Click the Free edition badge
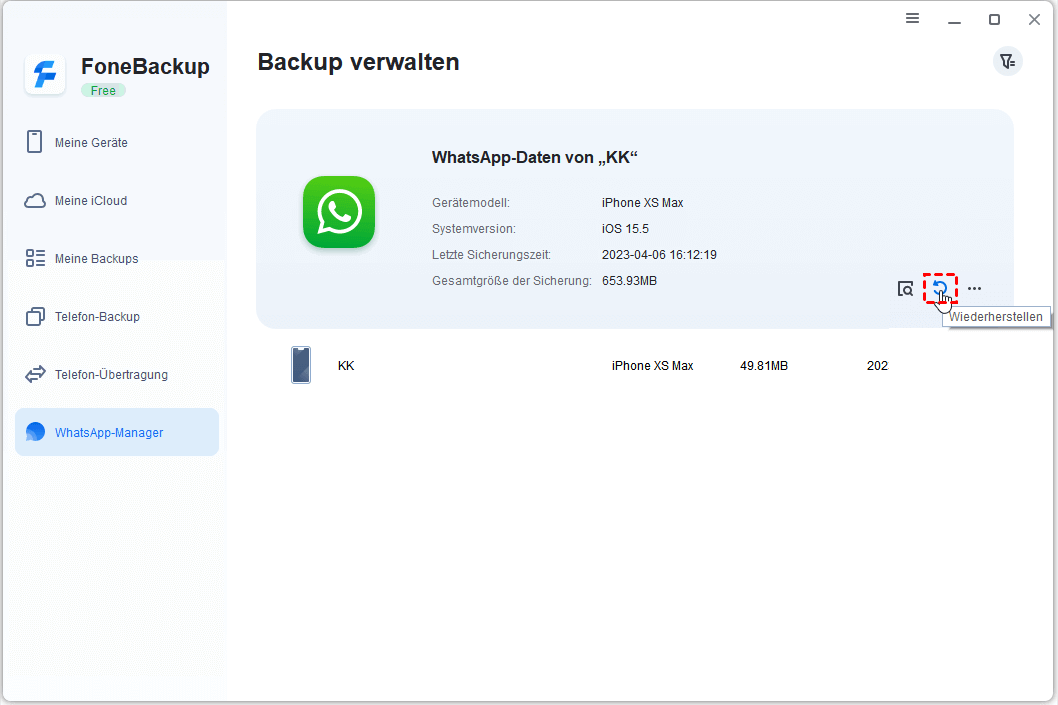1058x705 pixels. point(103,90)
